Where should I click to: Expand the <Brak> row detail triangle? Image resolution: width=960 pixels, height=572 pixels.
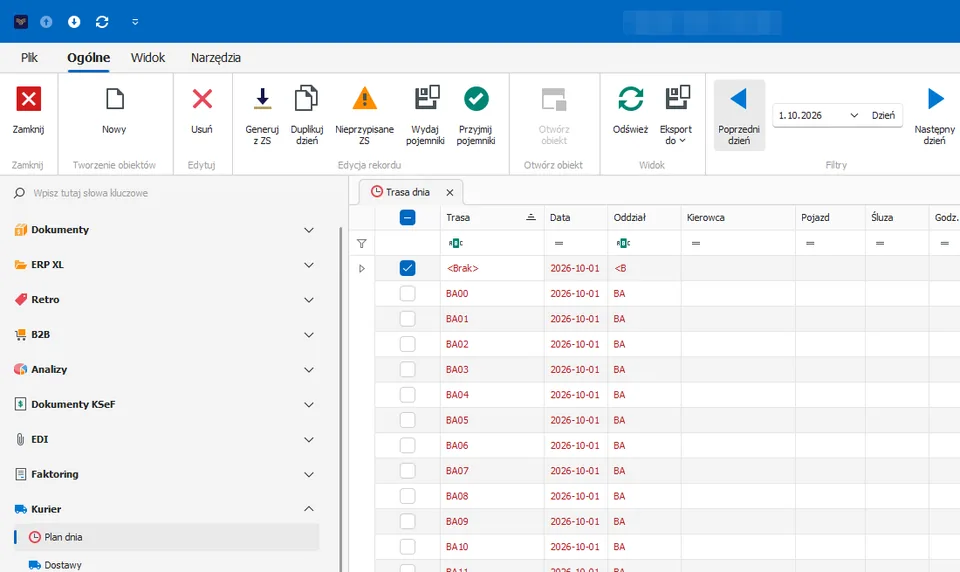click(362, 268)
